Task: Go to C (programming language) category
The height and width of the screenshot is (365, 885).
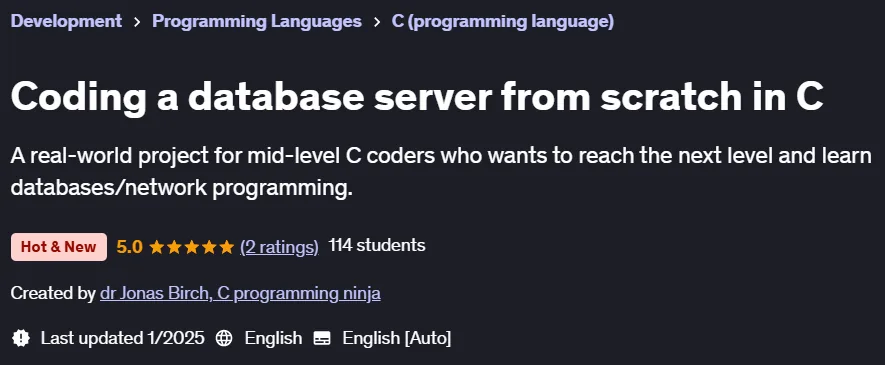Action: click(502, 21)
